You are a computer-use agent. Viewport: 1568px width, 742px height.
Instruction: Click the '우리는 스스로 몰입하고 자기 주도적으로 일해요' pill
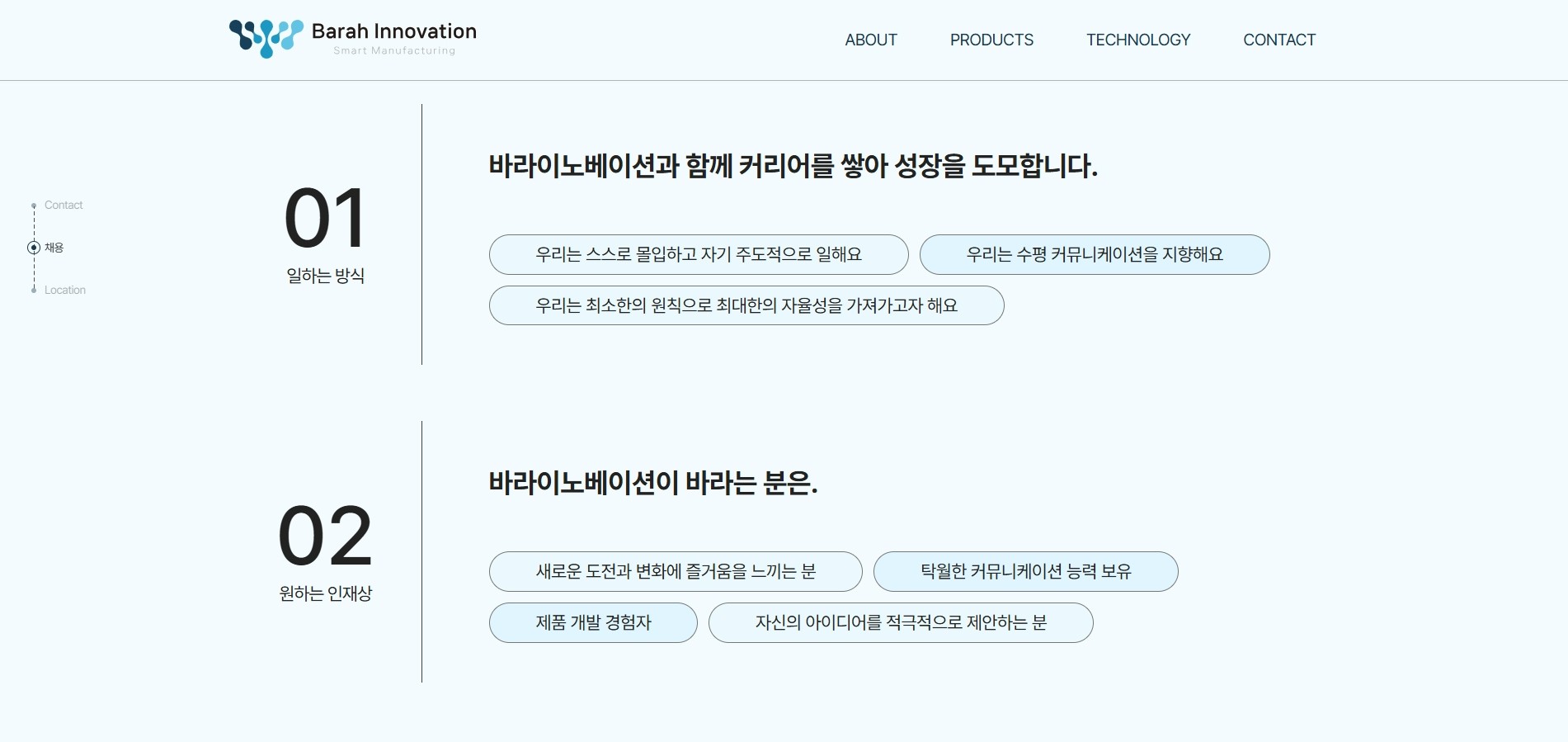699,255
